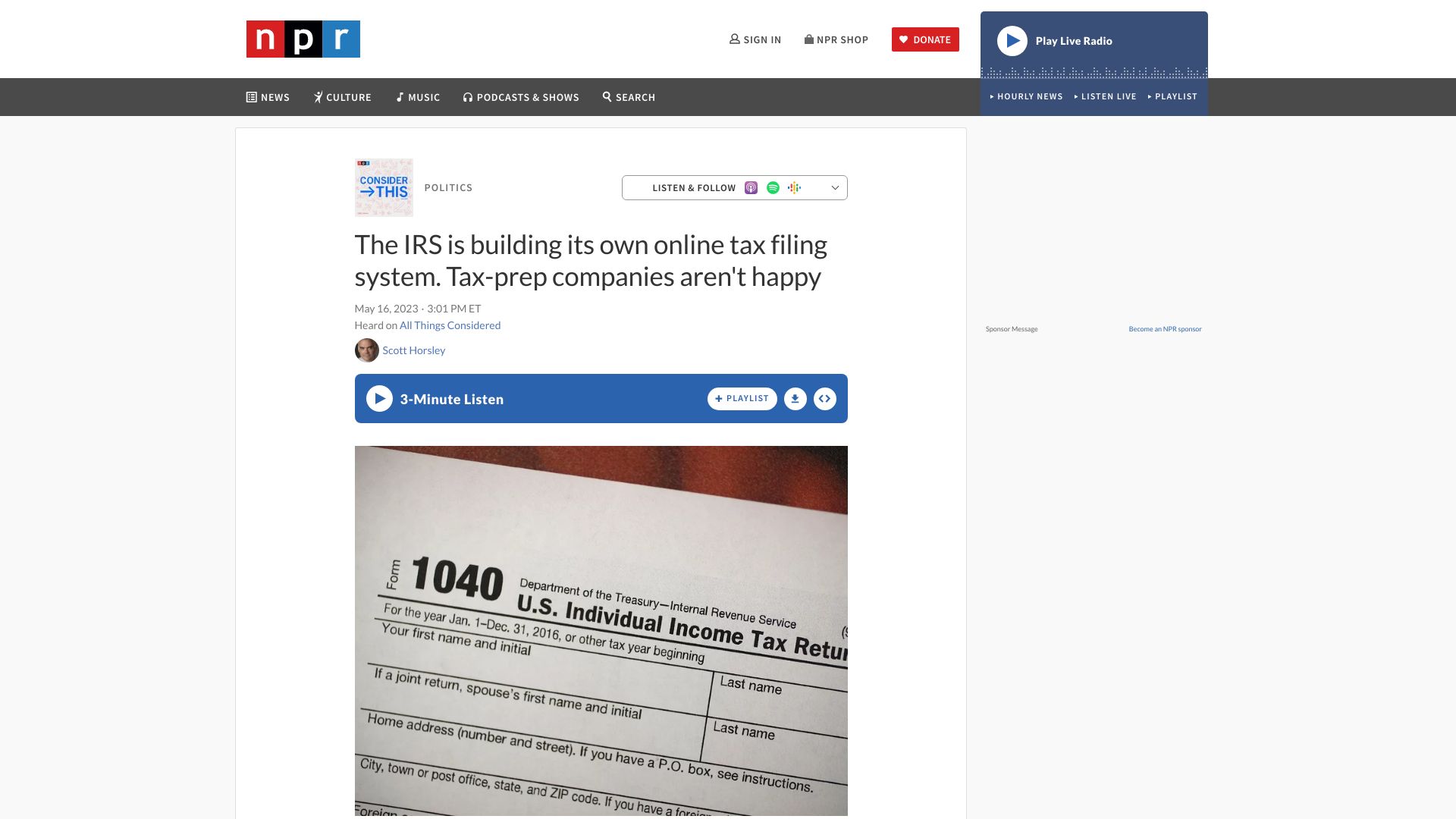The height and width of the screenshot is (819, 1456).
Task: Open the NPR logo homepage
Action: pyautogui.click(x=303, y=39)
